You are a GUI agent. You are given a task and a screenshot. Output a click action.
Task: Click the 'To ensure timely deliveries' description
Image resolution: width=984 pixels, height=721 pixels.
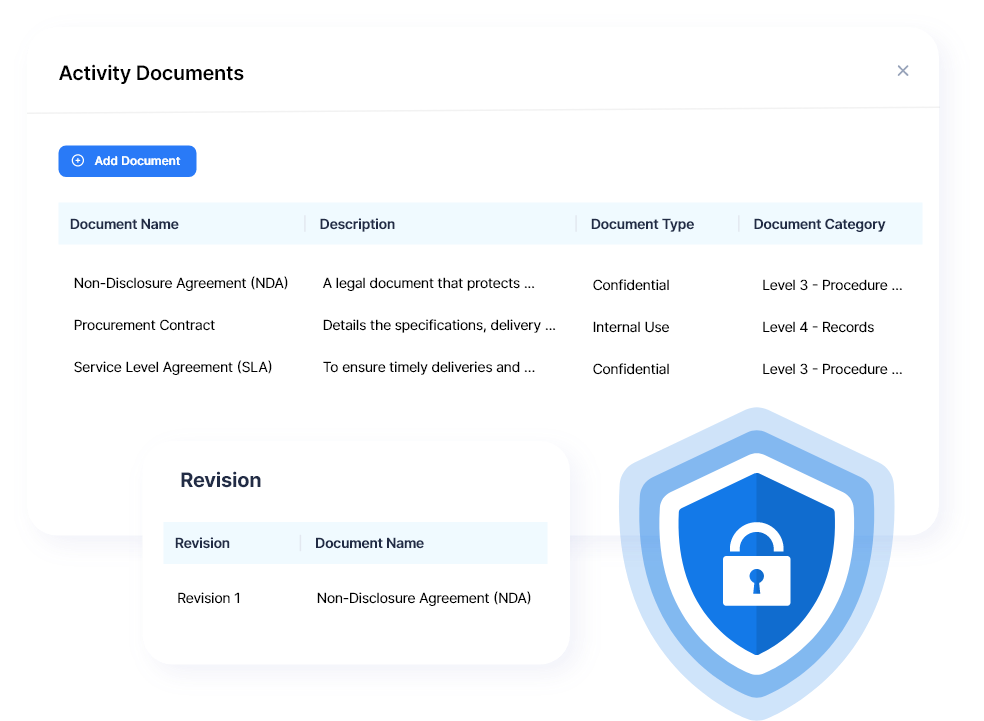tap(428, 367)
